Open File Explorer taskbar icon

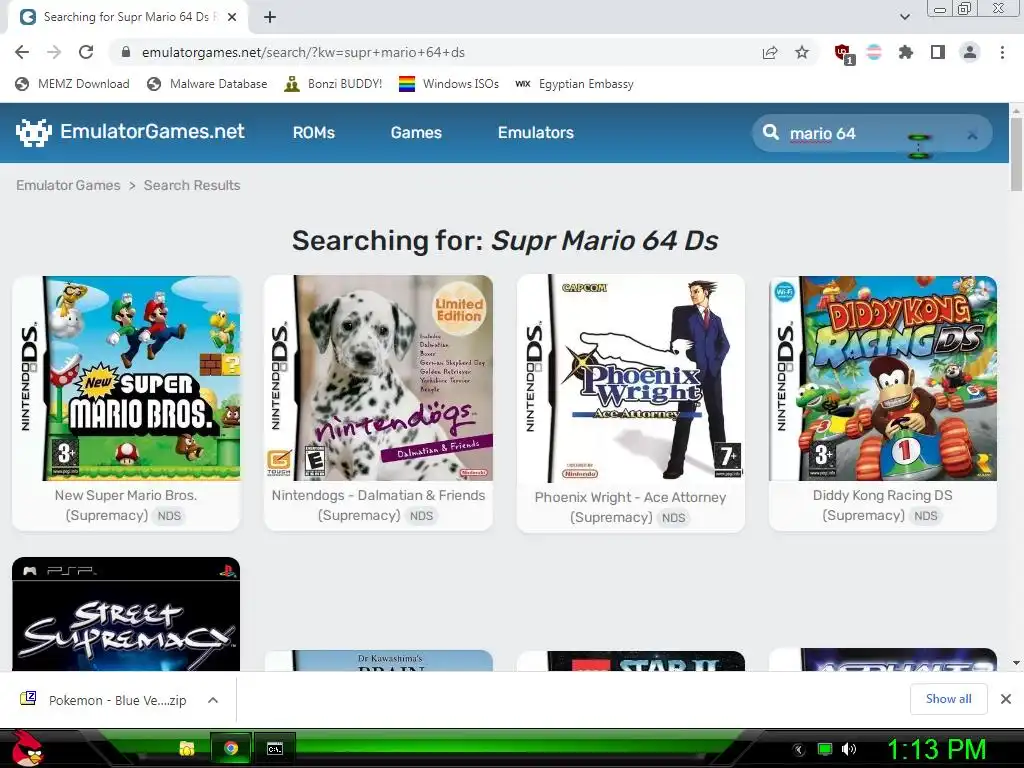187,748
